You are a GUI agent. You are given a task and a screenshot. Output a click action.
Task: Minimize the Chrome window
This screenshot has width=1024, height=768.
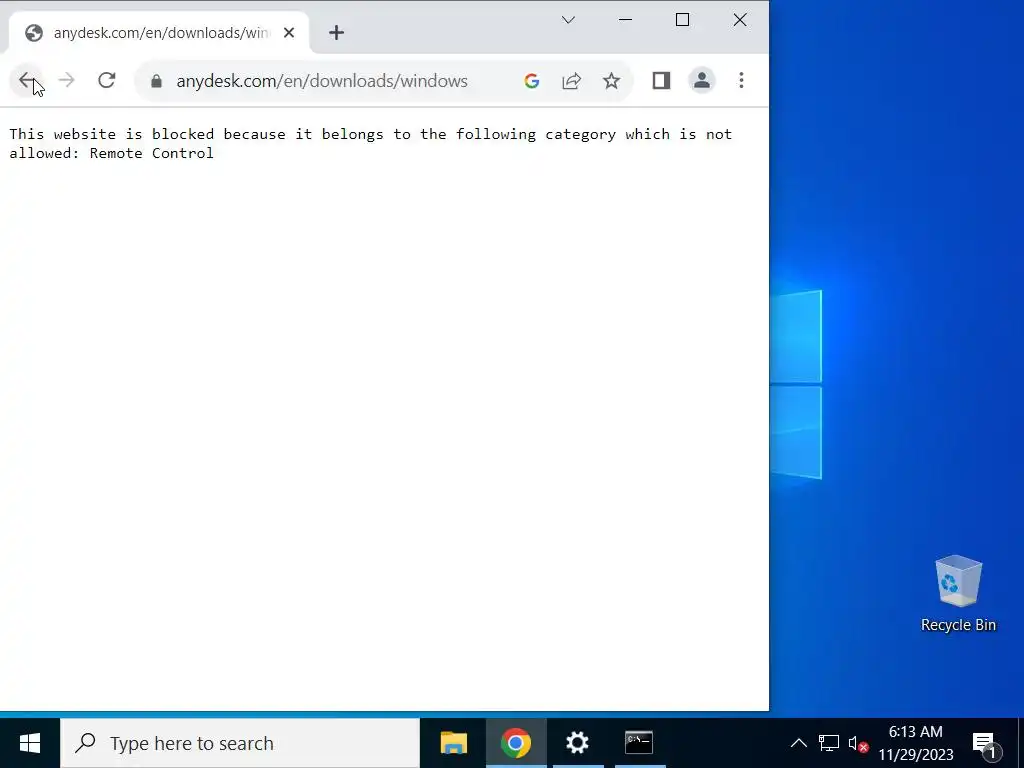click(625, 20)
